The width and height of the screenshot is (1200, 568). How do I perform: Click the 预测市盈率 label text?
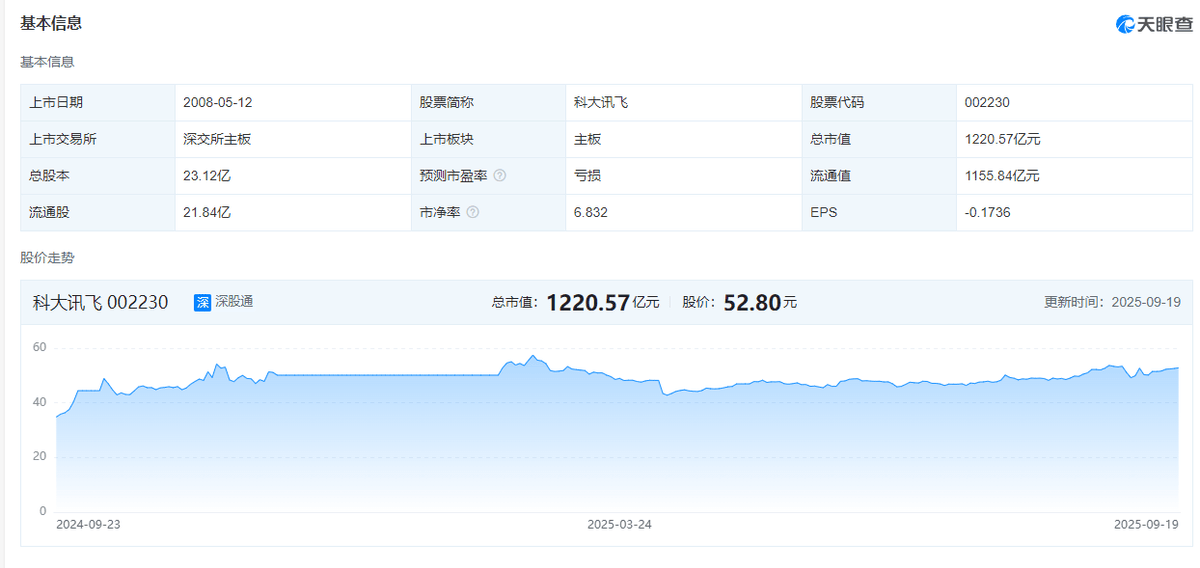(454, 175)
